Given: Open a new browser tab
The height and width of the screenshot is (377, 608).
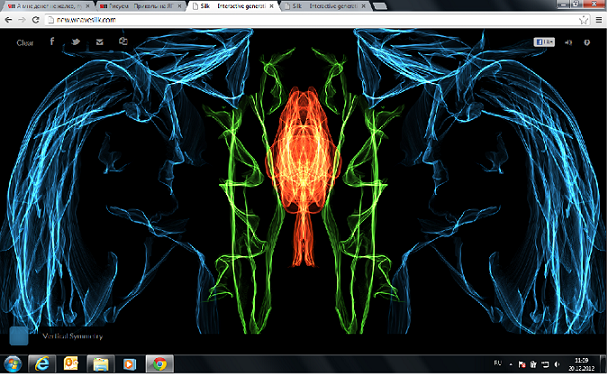Looking at the screenshot, I should click(x=380, y=6).
